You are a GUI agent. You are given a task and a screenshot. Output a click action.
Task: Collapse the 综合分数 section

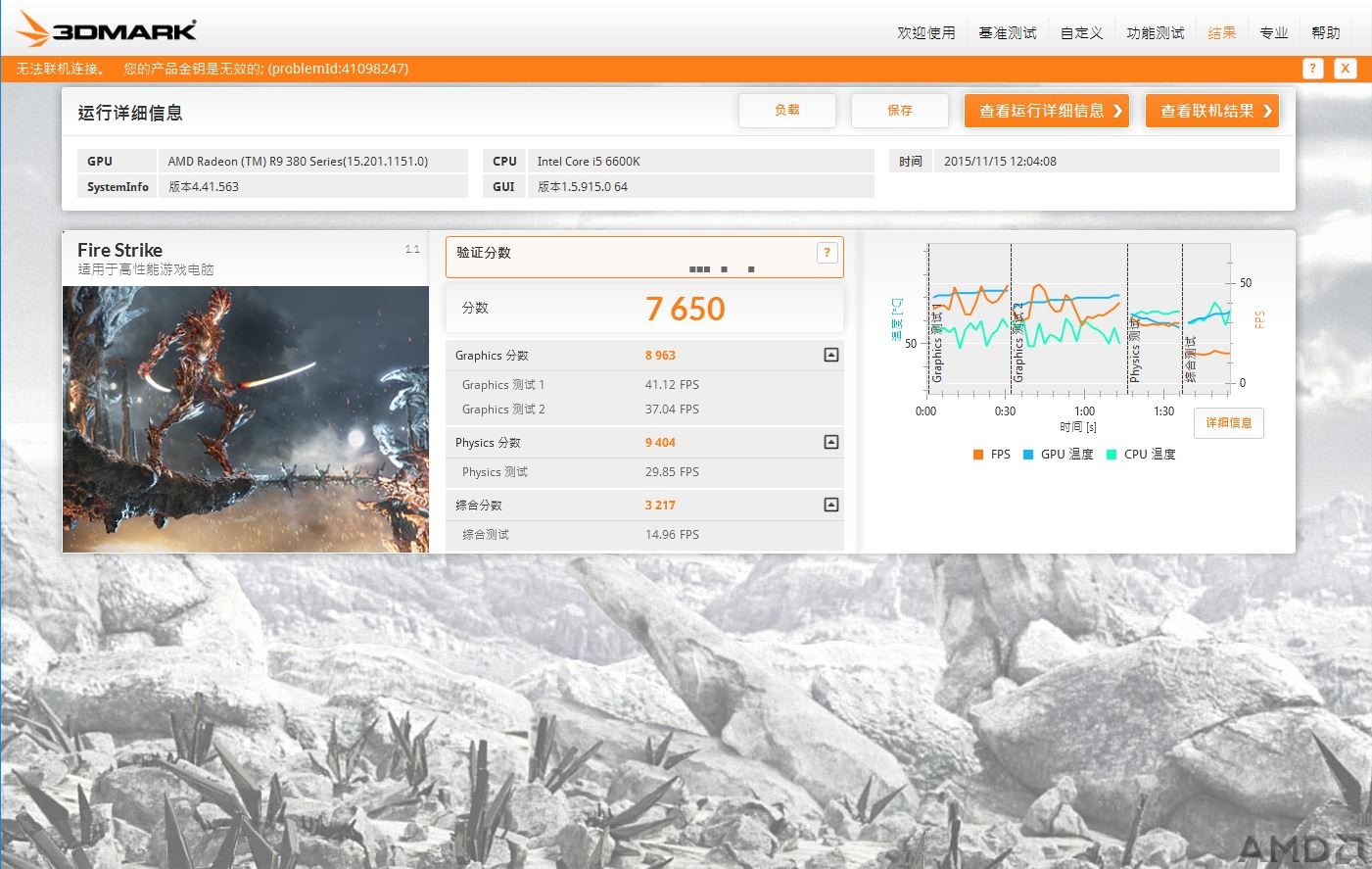coord(830,505)
